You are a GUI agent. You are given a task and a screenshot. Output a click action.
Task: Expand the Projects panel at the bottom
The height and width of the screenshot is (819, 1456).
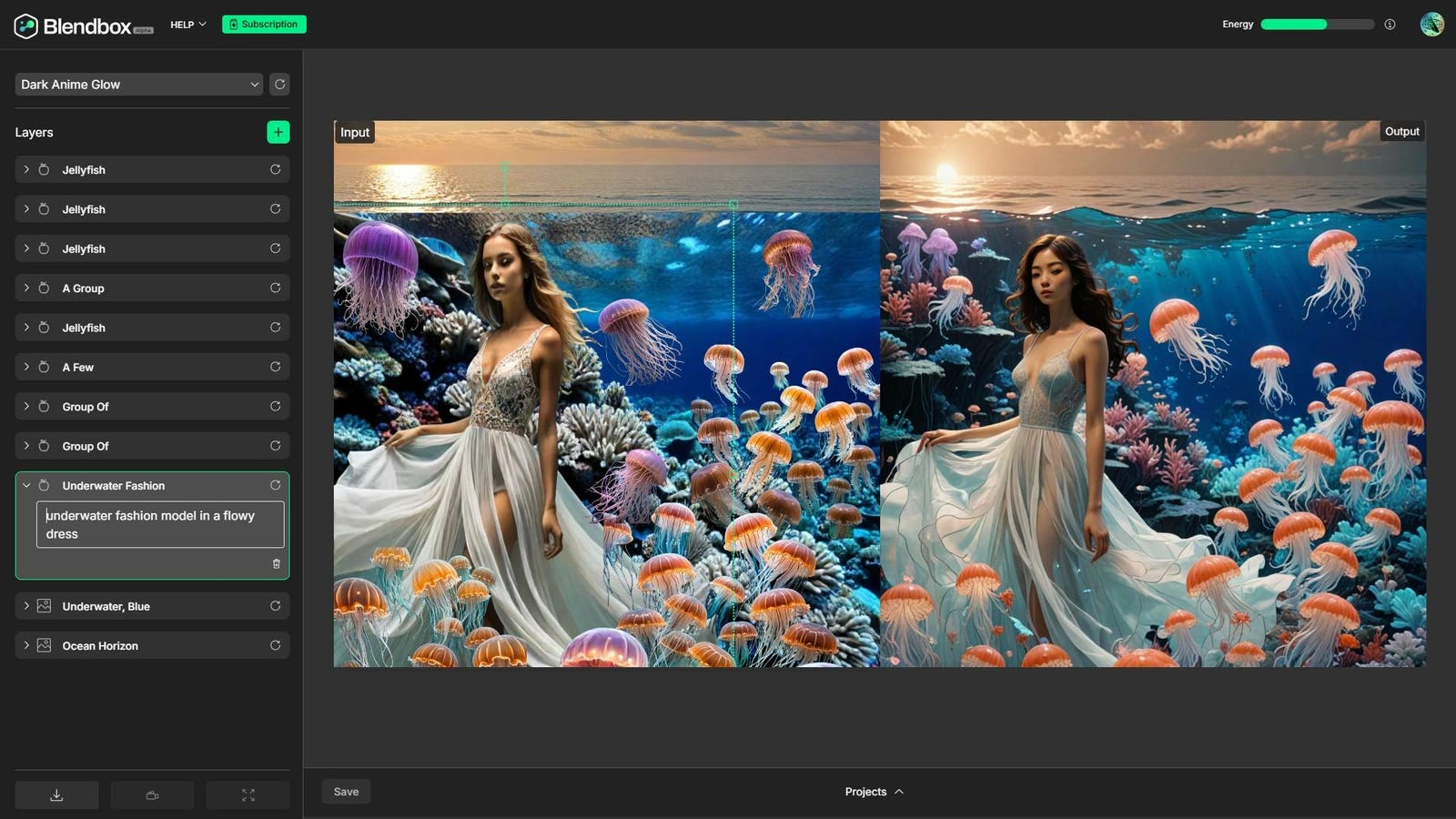click(x=874, y=792)
